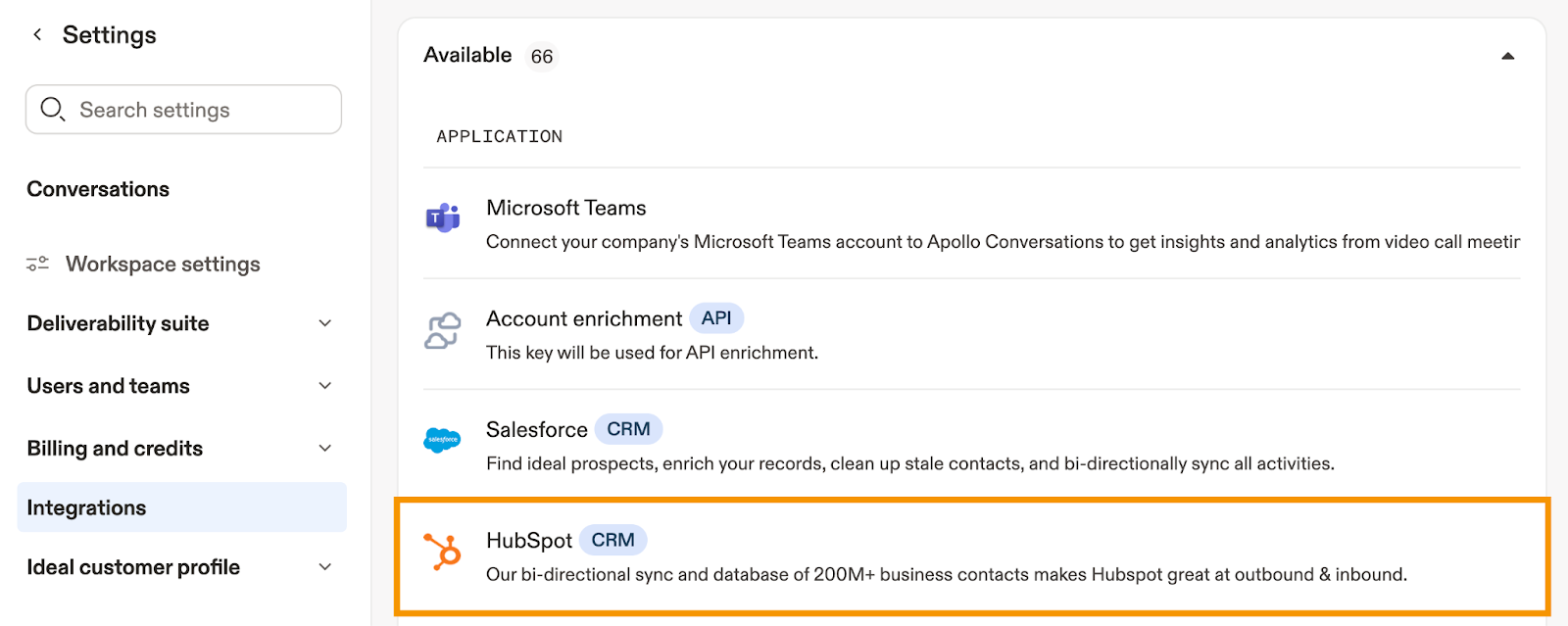Click the Microsoft Teams logo icon
The height and width of the screenshot is (626, 1568).
[443, 217]
